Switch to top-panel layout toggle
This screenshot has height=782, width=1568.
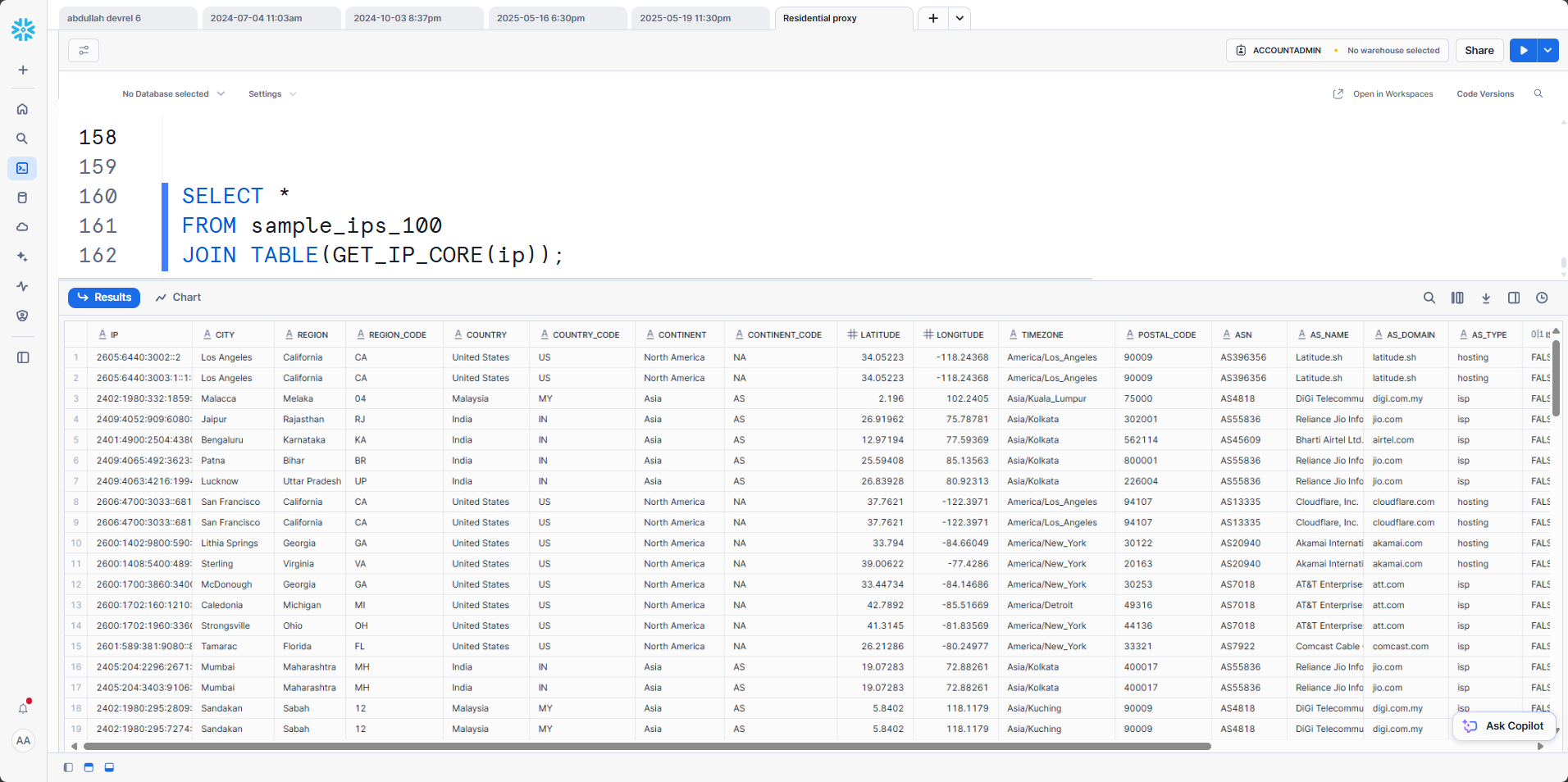coord(89,767)
